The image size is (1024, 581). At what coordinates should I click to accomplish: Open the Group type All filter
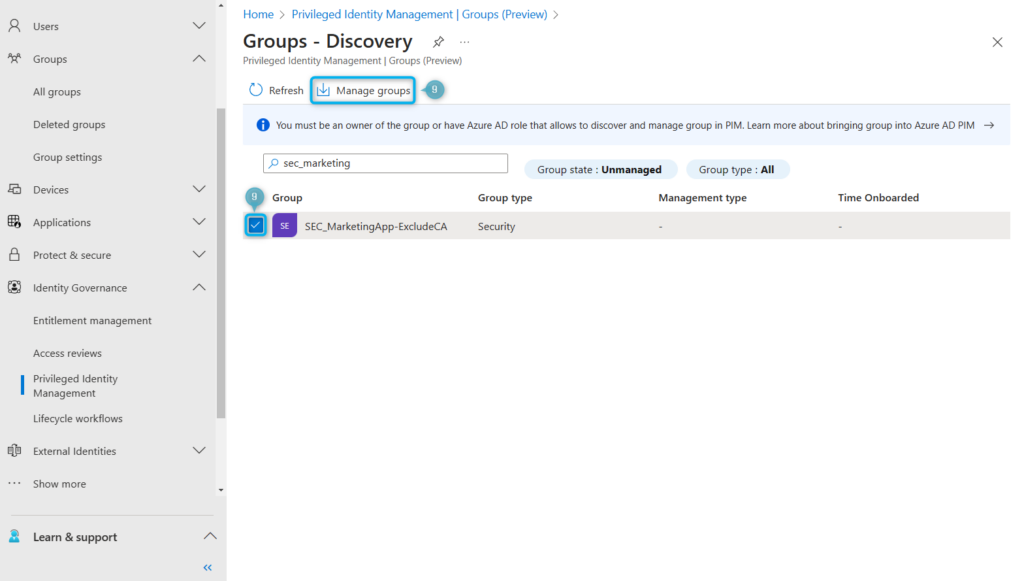737,170
